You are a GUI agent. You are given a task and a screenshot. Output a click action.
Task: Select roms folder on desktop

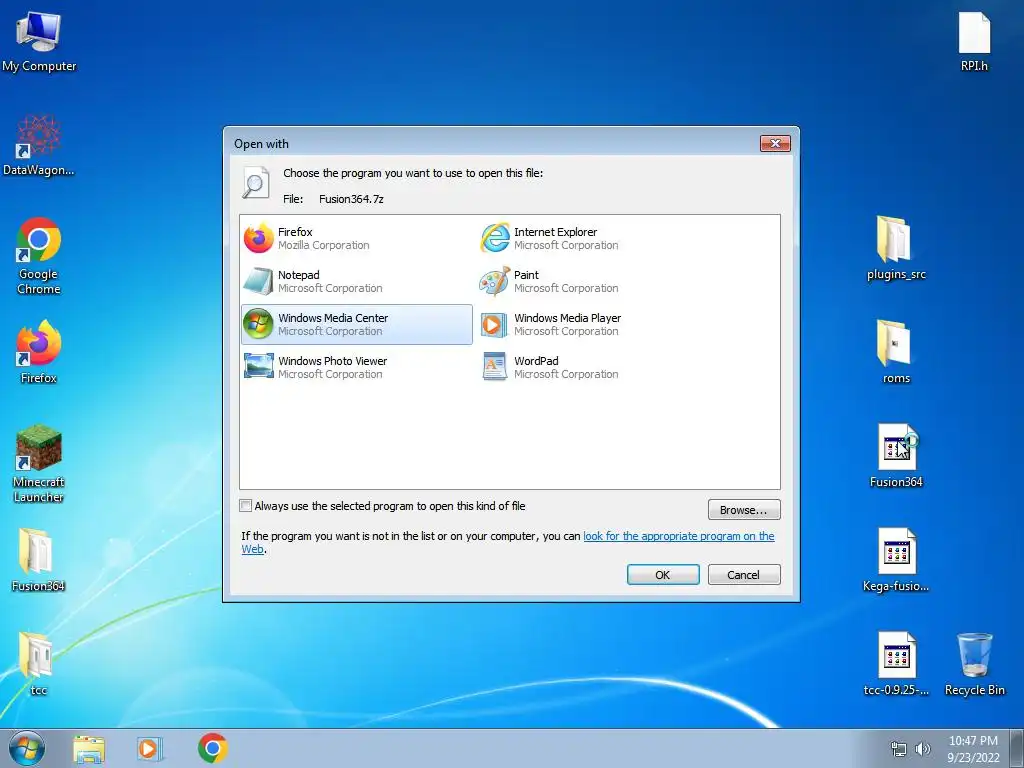896,352
